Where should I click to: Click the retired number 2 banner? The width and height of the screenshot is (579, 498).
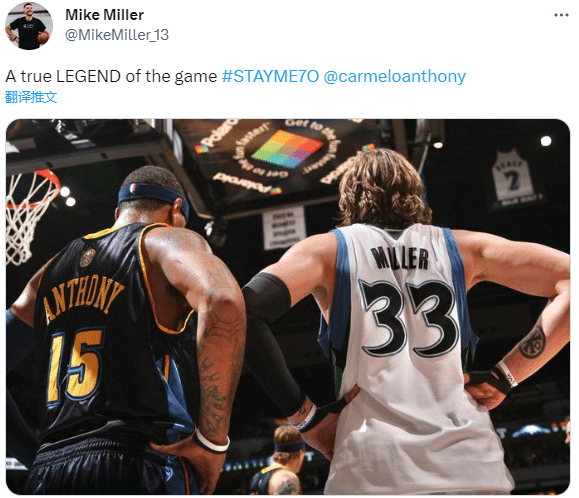513,177
